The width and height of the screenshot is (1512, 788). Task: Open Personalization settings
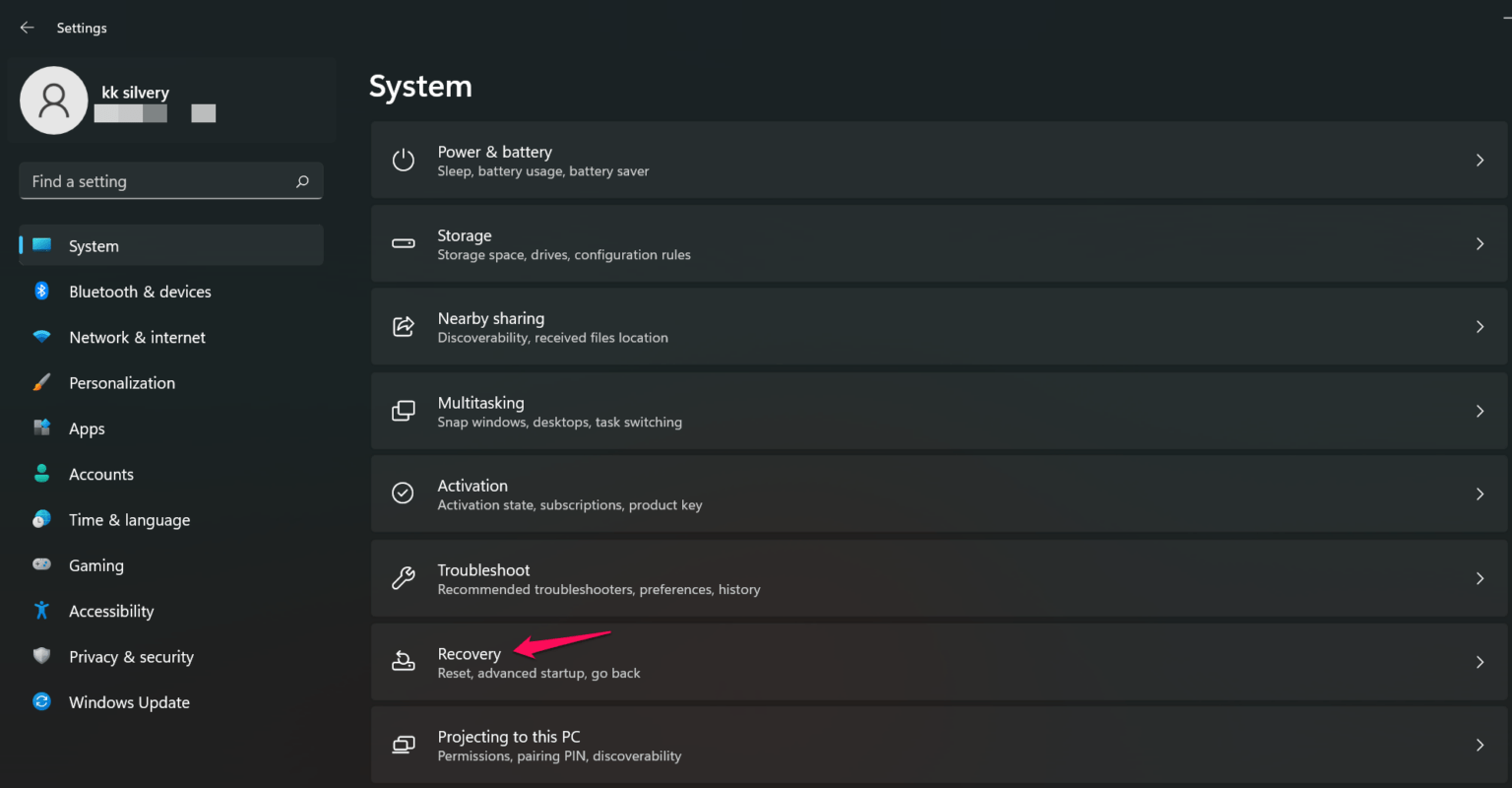(122, 382)
